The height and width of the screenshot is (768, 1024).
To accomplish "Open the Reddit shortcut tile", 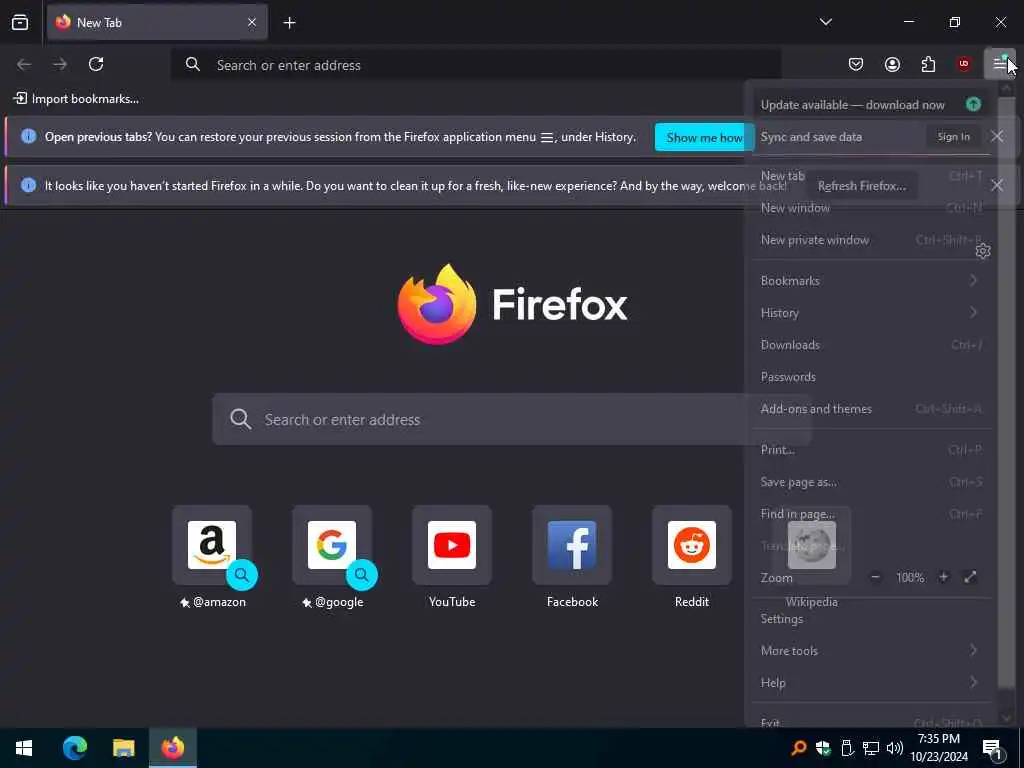I will point(692,545).
